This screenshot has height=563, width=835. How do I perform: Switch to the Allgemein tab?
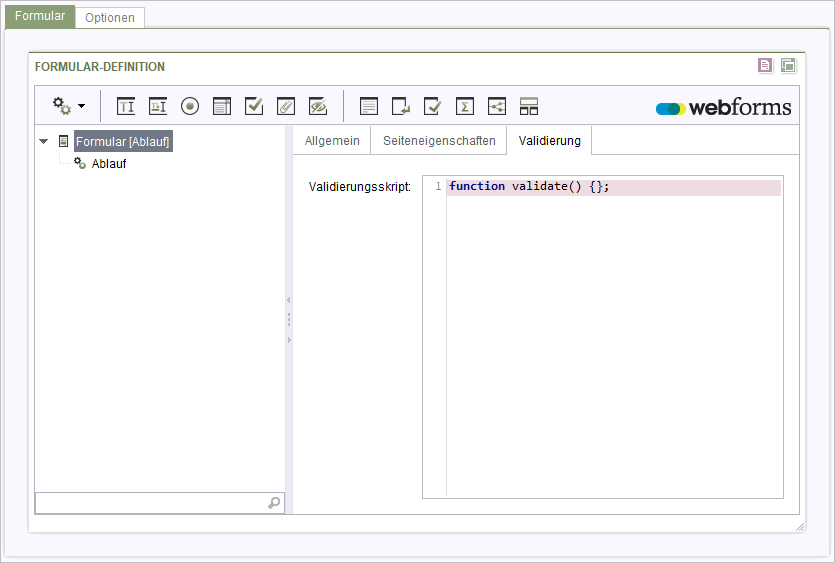tap(332, 141)
